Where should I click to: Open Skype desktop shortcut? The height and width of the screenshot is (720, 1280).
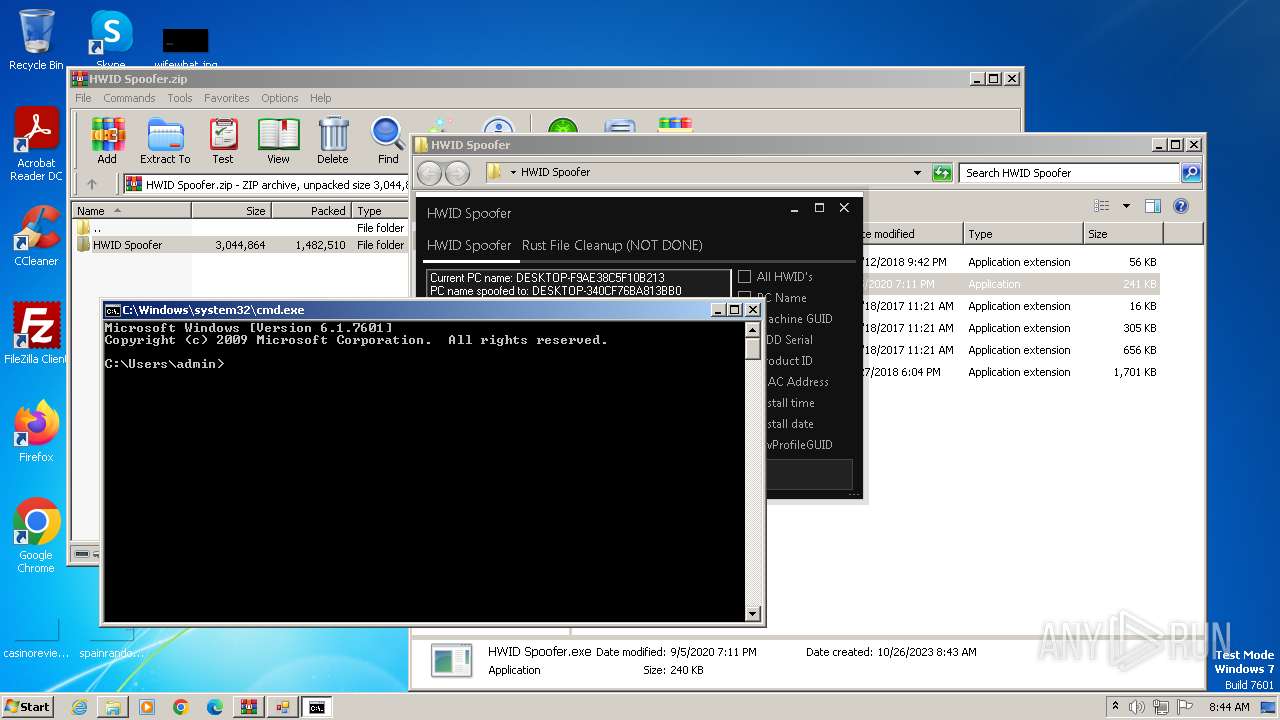pyautogui.click(x=111, y=40)
